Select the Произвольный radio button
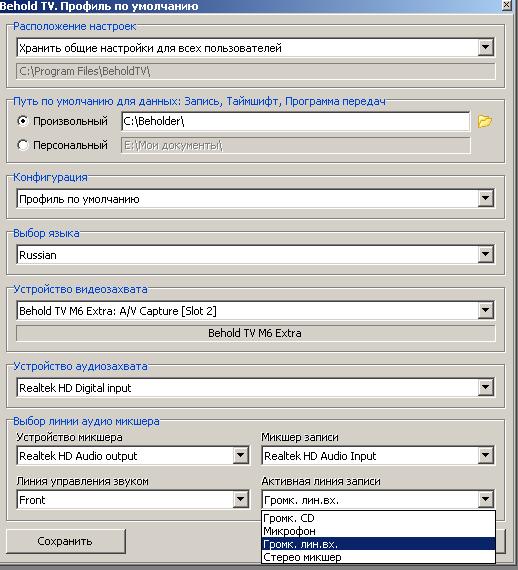This screenshot has width=518, height=570. pos(23,121)
